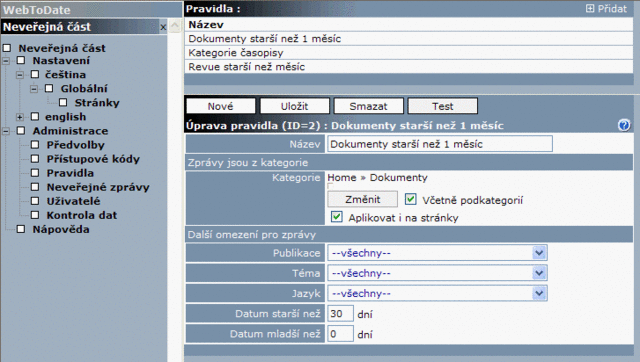The image size is (640, 362).
Task: Open Uživatelé in the tree
Action: (x=73, y=201)
